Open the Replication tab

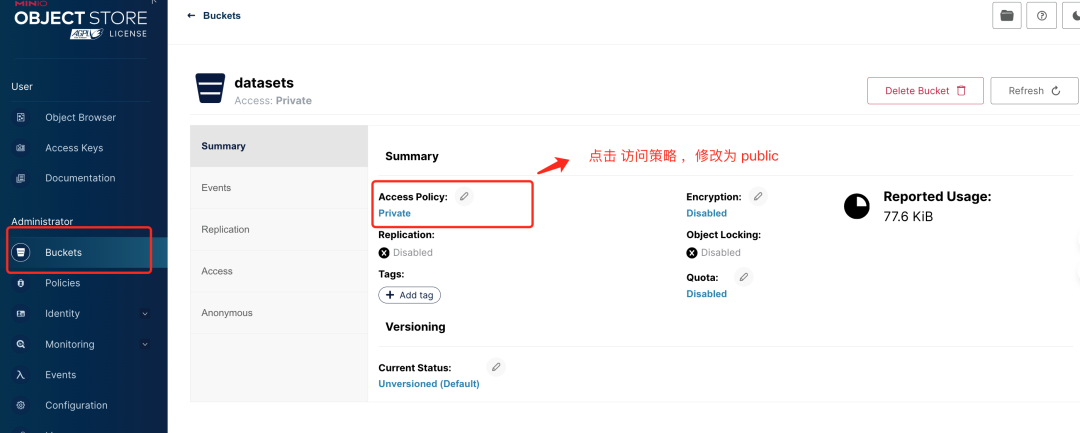pyautogui.click(x=225, y=230)
